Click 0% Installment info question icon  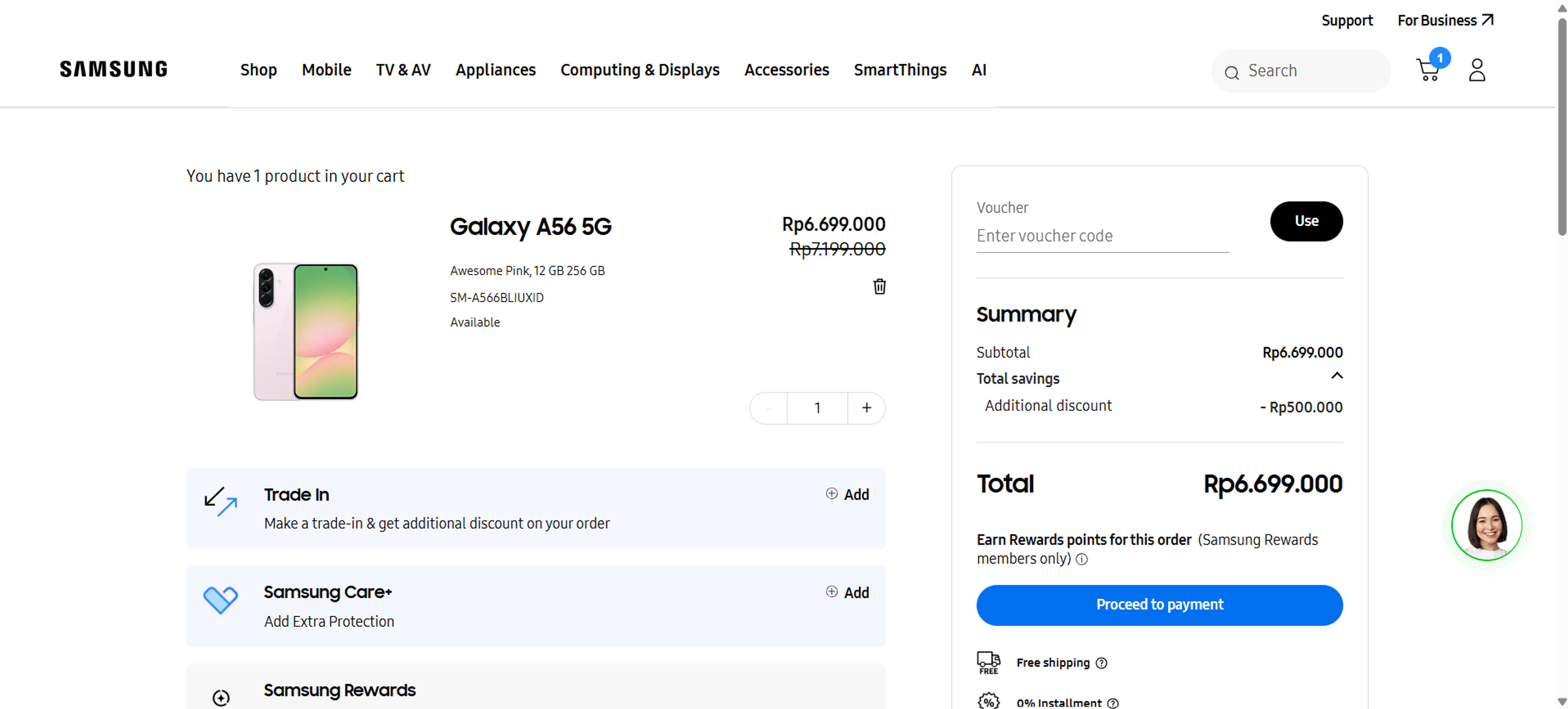(1113, 703)
